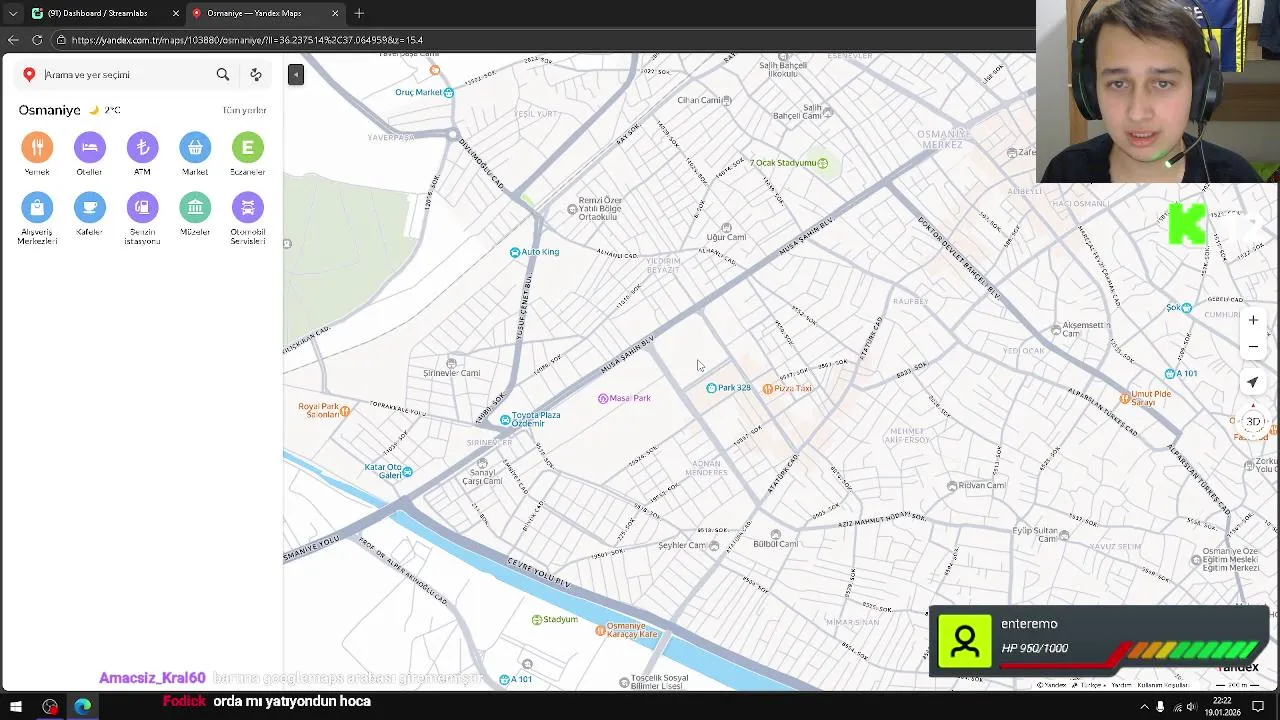Open the Pizza Taxi marker
1280x720 pixels.
pyautogui.click(x=767, y=388)
